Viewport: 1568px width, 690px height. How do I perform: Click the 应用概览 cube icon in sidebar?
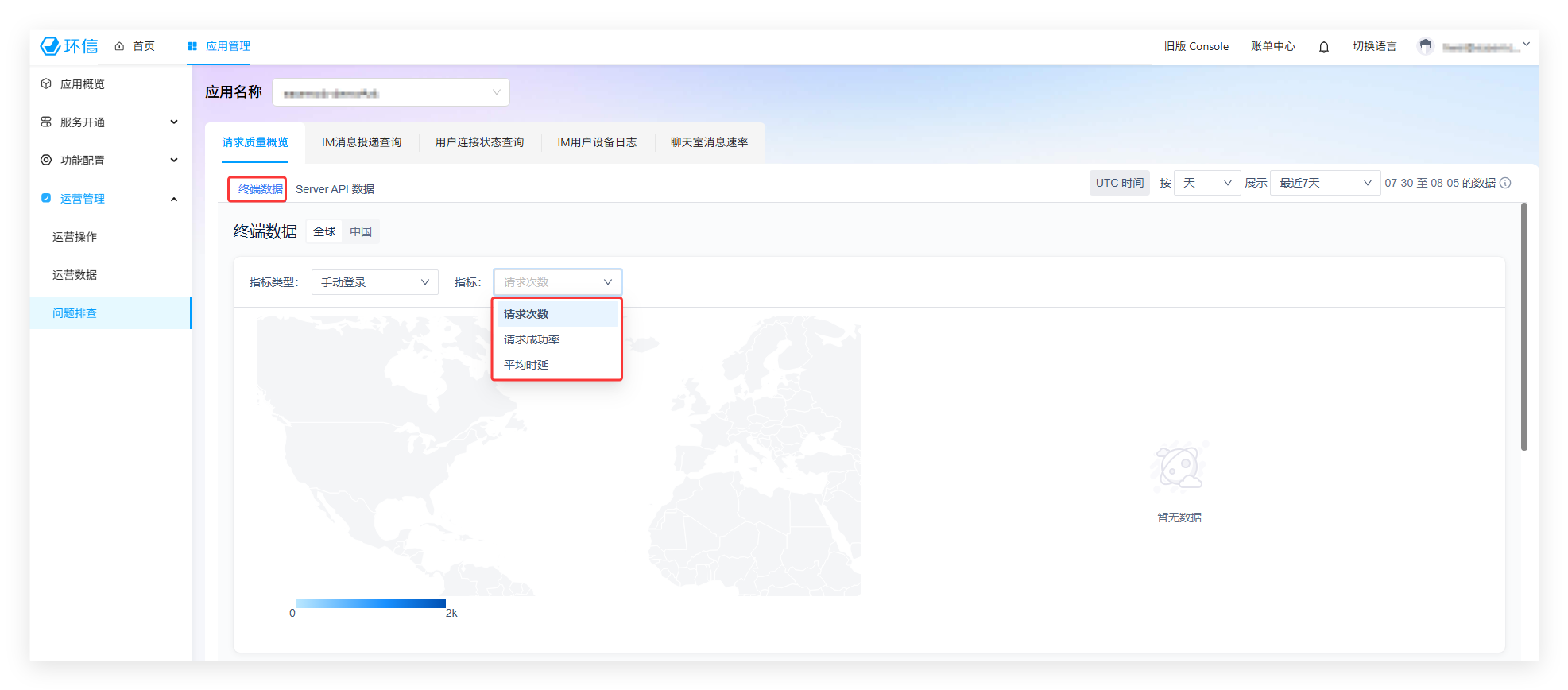[x=46, y=83]
